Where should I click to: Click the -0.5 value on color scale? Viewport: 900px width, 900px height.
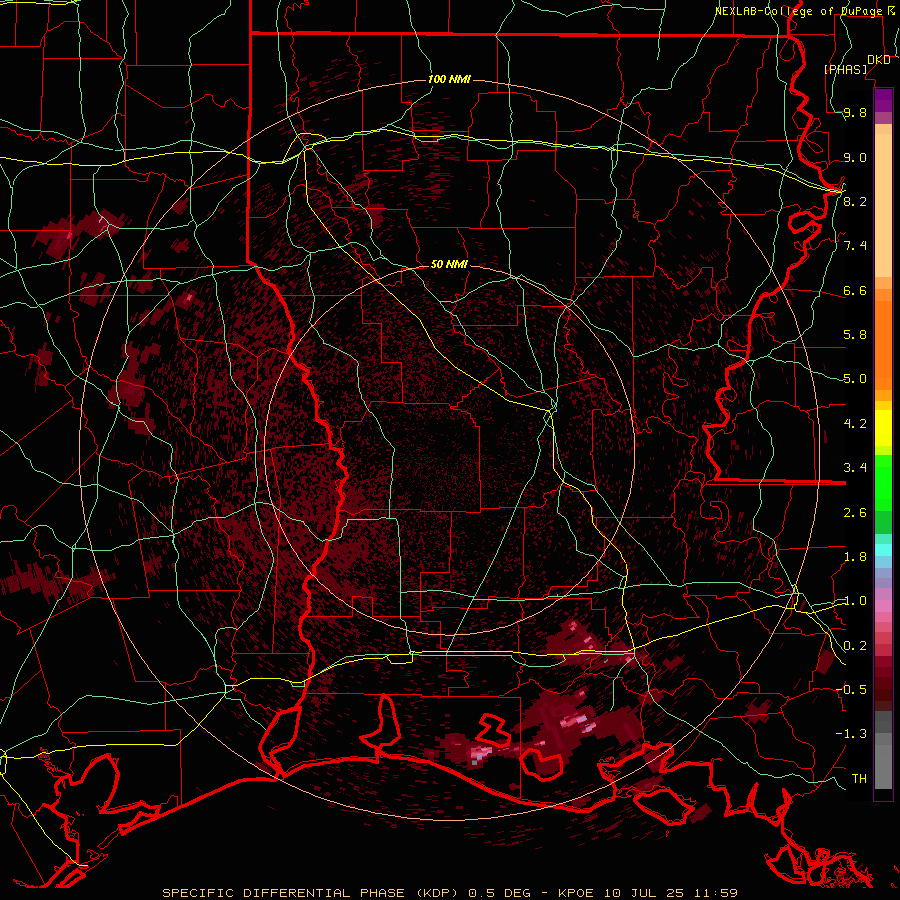pos(851,690)
